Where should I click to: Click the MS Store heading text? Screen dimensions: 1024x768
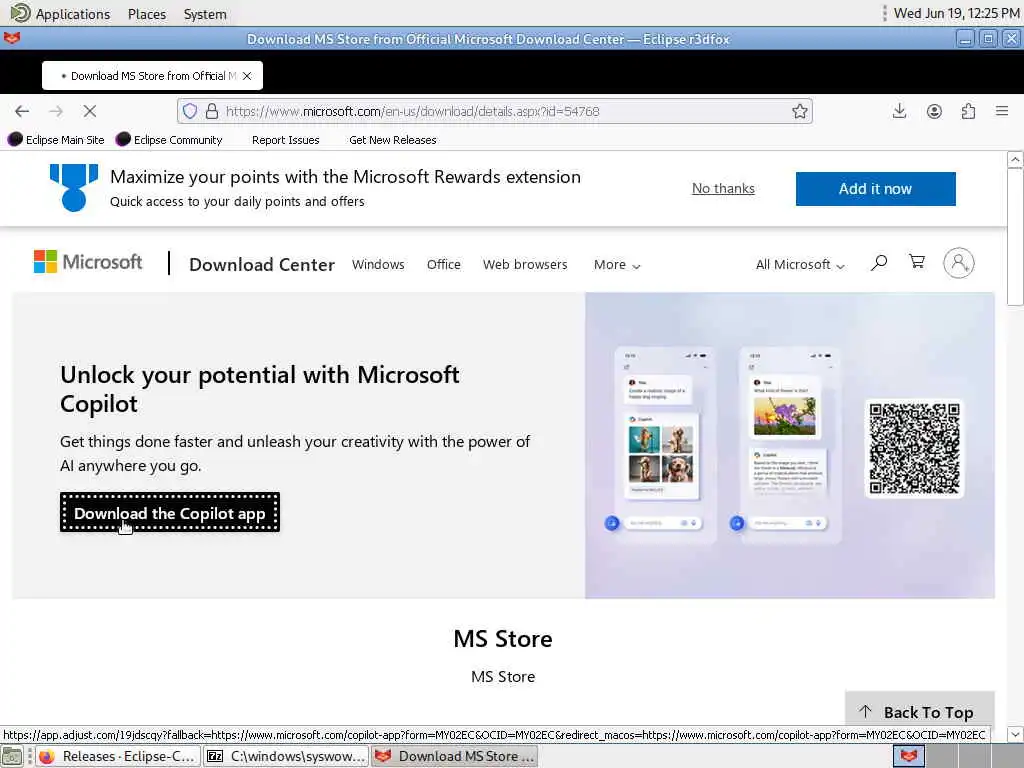503,639
